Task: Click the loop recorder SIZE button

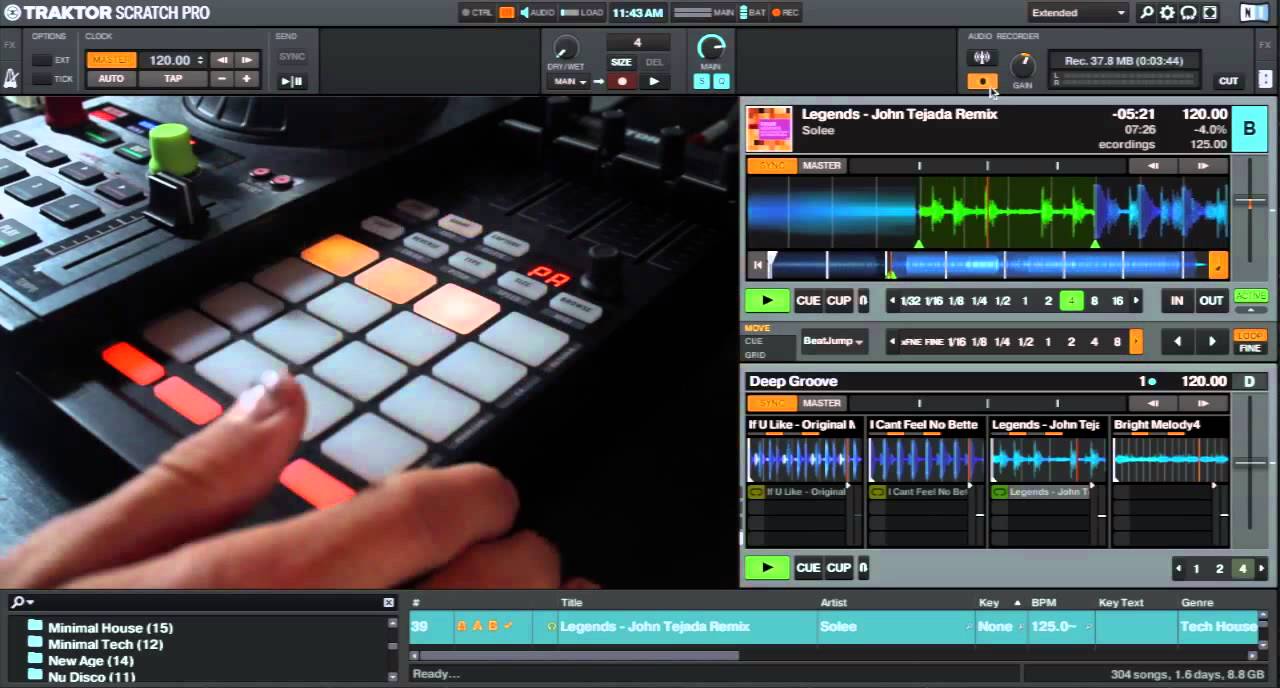Action: [x=621, y=62]
